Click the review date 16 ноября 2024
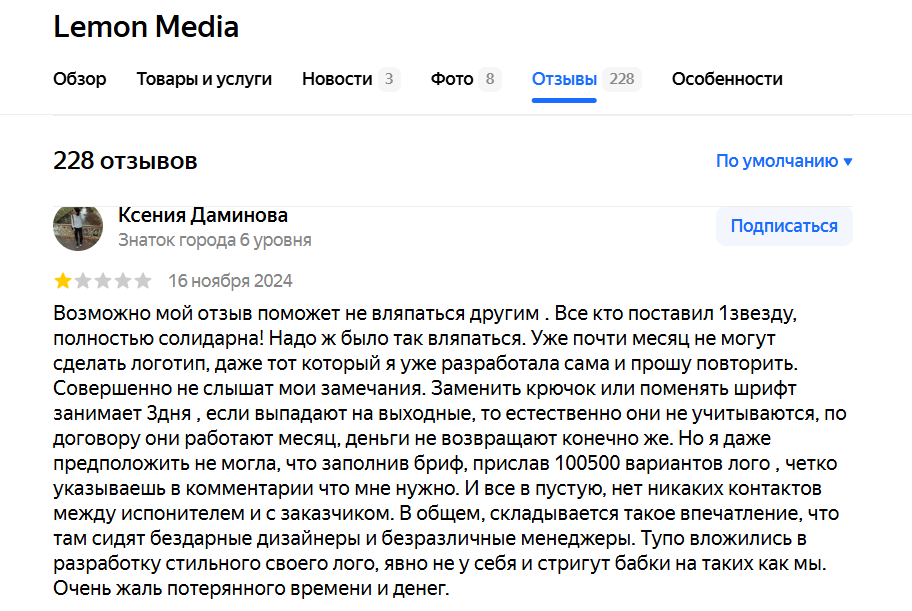912x611 pixels. click(230, 281)
